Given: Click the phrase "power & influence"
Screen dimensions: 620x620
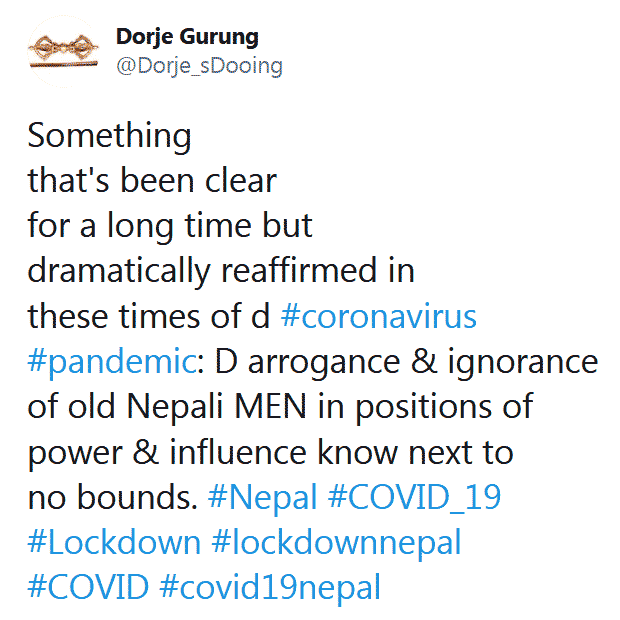Looking at the screenshot, I should click(167, 453).
